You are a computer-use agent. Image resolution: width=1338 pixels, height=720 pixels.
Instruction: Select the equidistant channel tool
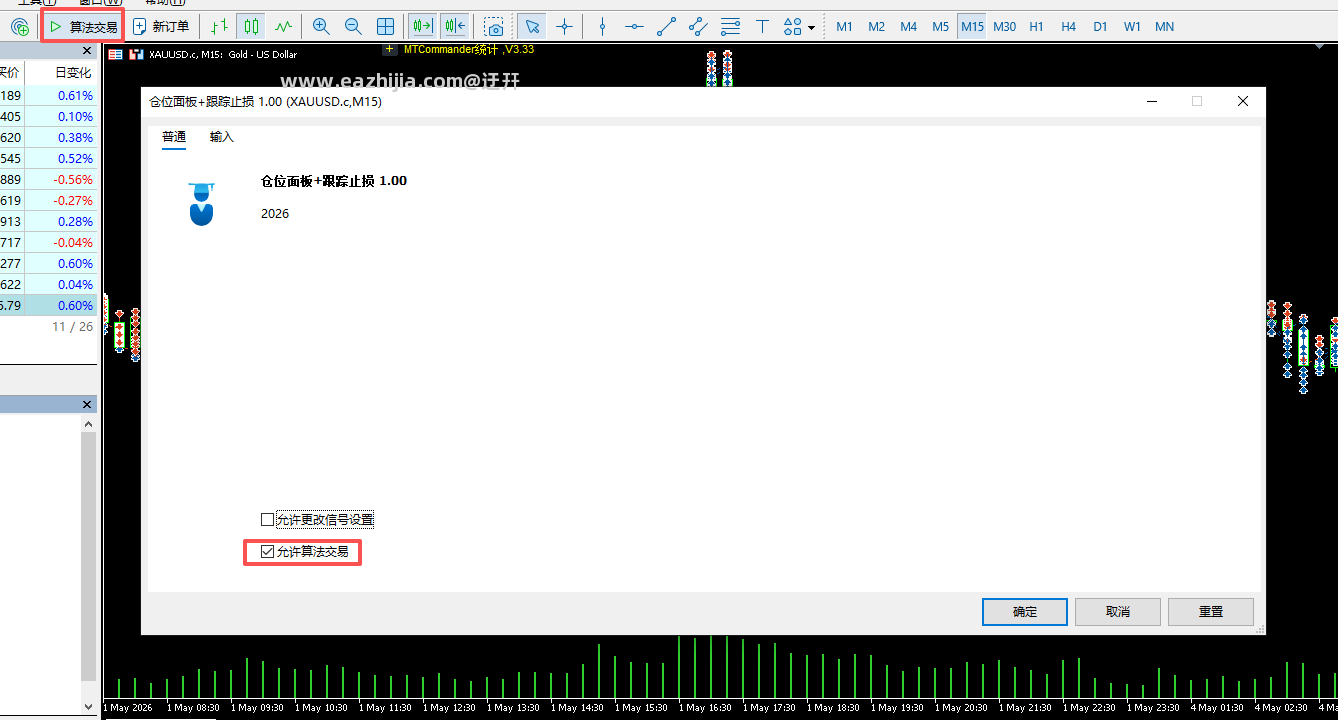(698, 27)
